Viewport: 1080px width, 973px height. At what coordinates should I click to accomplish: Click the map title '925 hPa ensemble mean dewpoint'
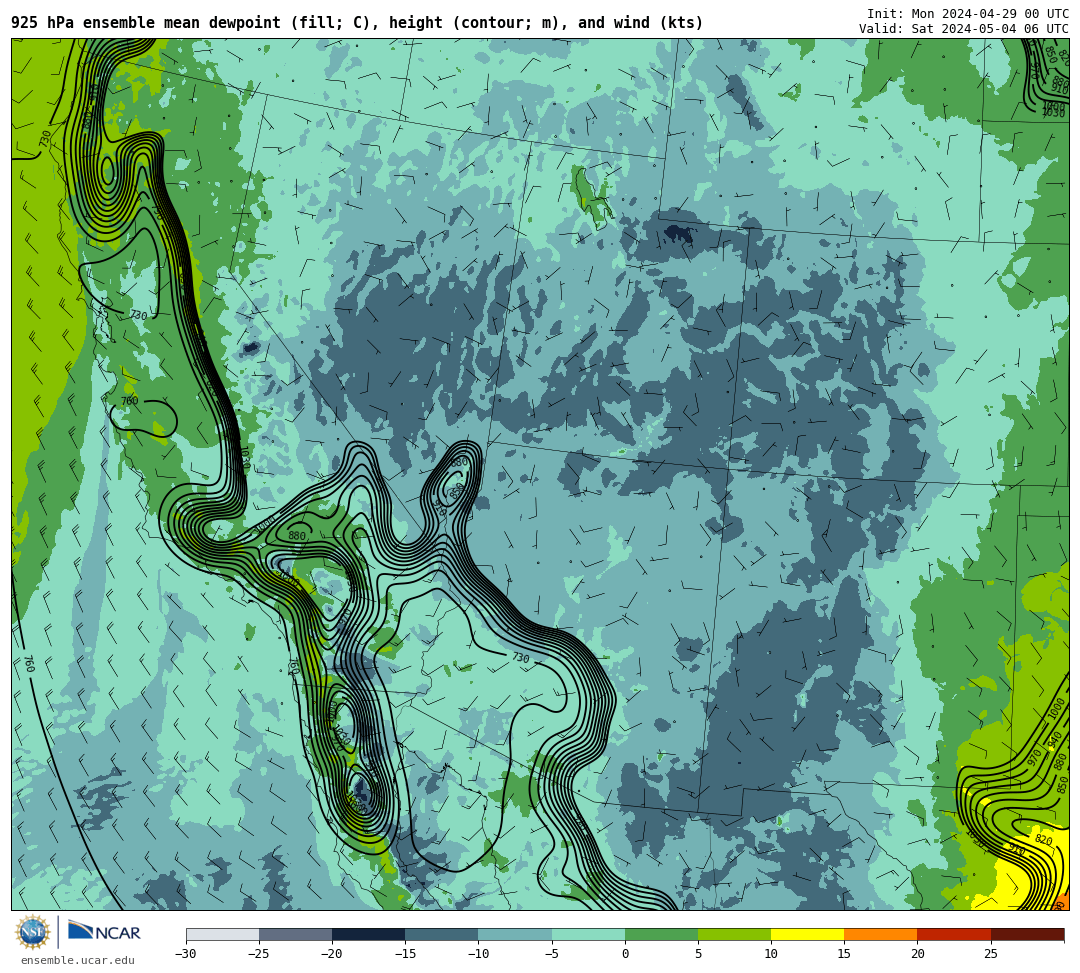click(146, 23)
